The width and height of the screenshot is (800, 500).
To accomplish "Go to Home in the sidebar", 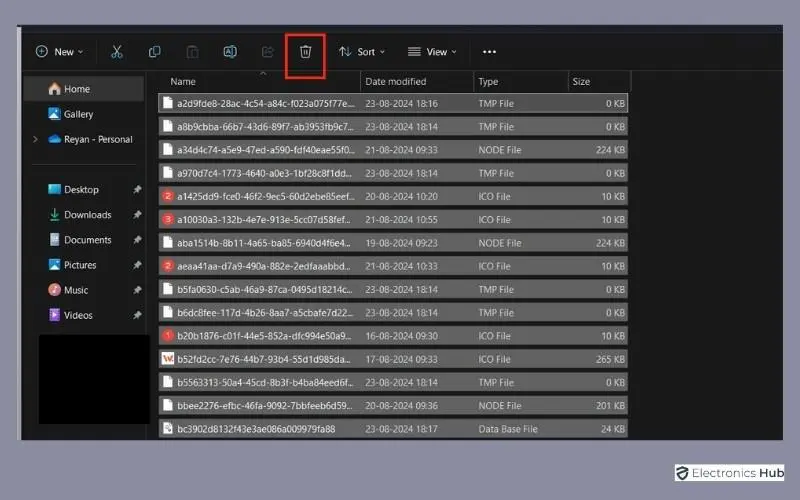I will [x=85, y=89].
